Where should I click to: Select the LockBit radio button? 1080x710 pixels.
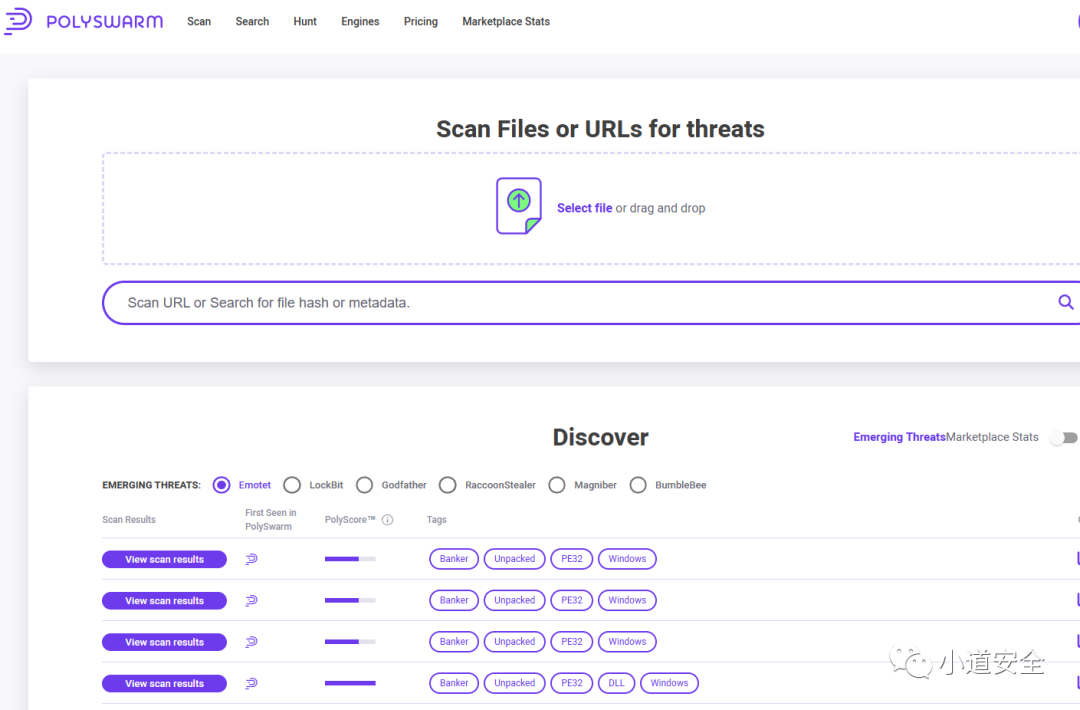click(292, 485)
